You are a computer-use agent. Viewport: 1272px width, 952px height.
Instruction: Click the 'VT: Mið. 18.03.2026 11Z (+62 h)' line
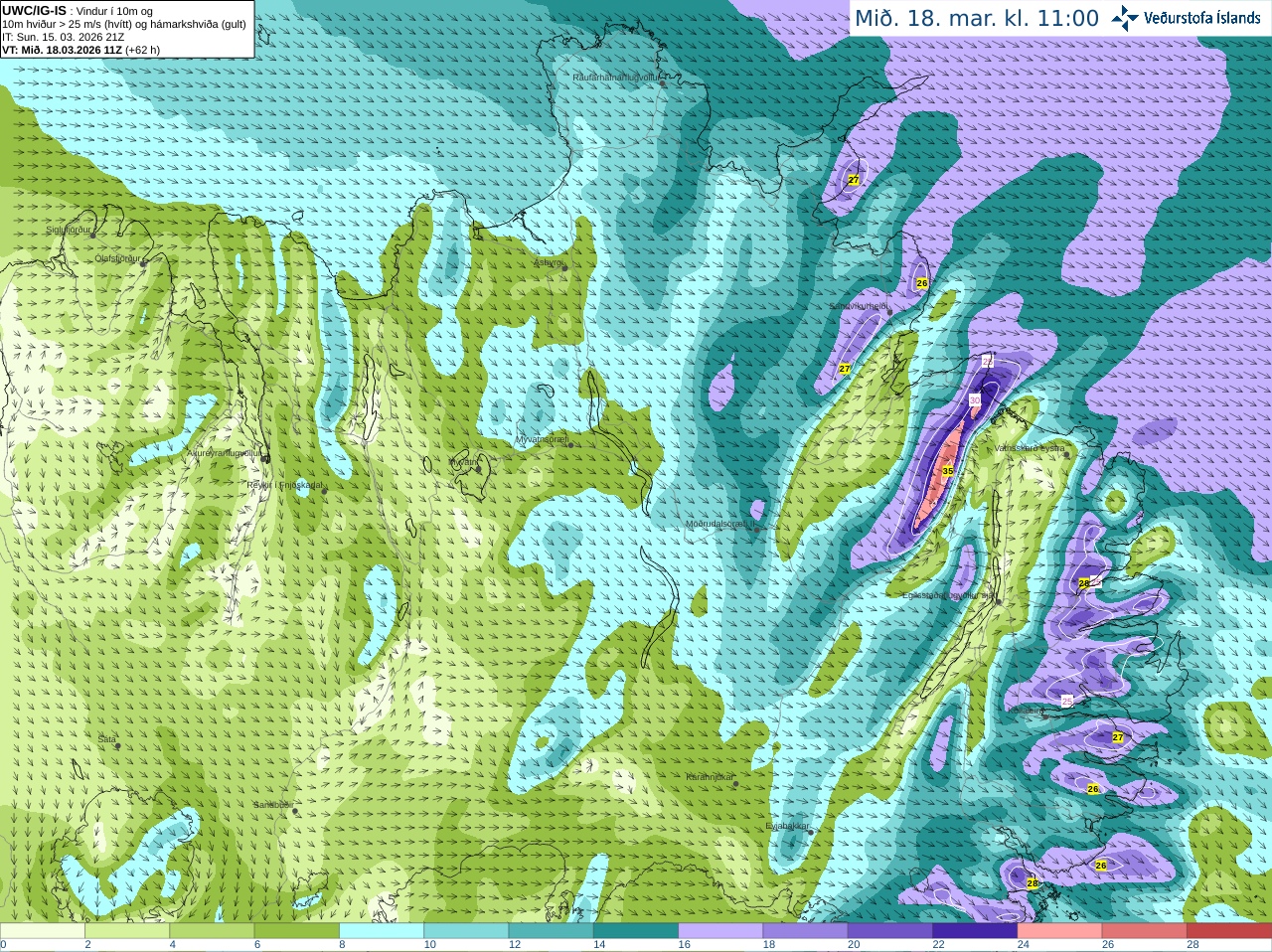tap(81, 50)
